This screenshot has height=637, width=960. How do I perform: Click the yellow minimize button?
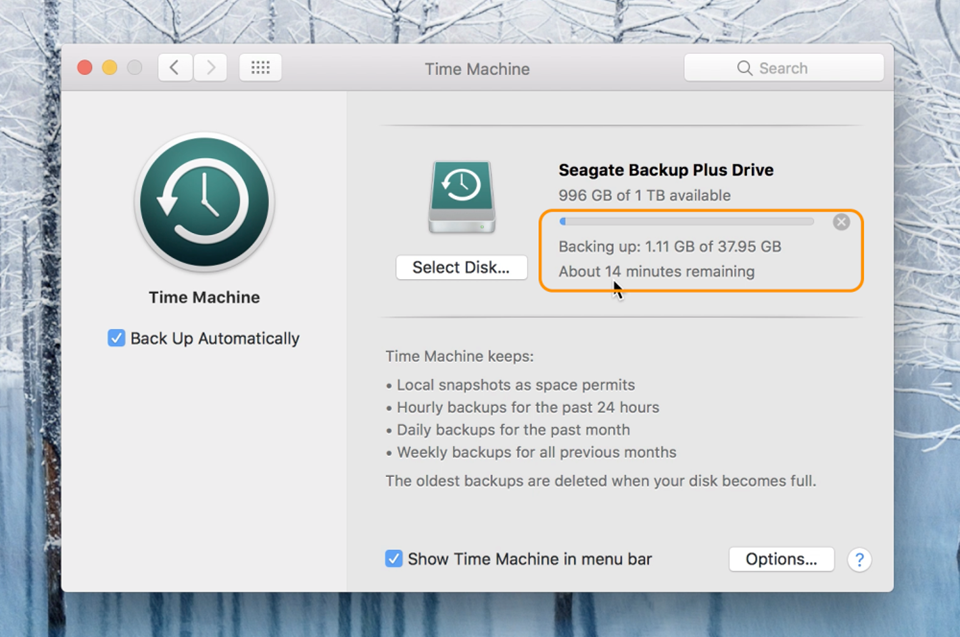110,67
